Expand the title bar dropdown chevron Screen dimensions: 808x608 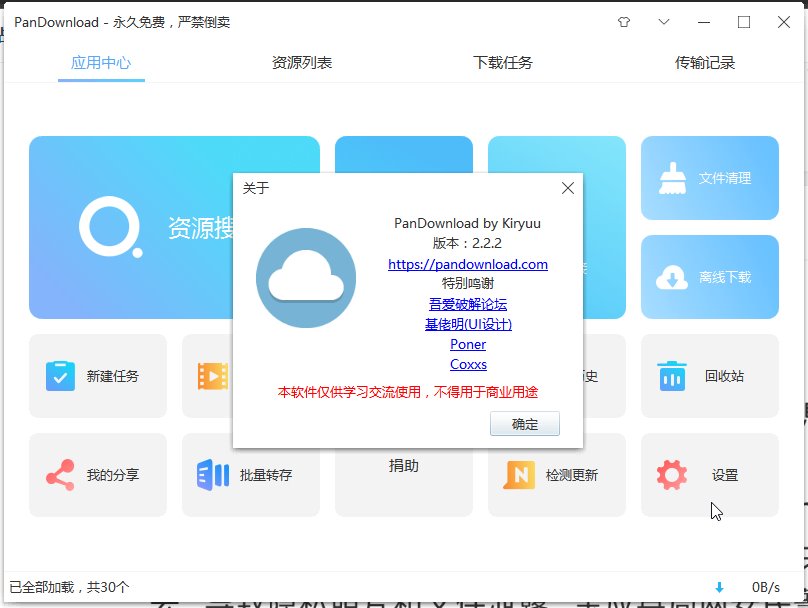(664, 22)
